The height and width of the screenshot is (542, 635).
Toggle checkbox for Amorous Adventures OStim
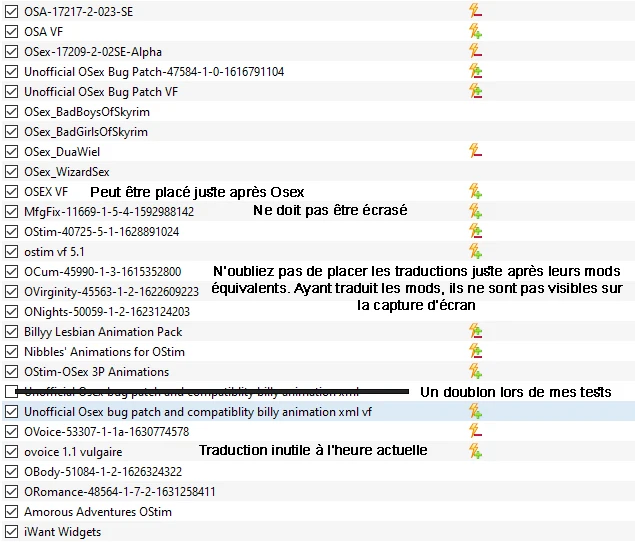tap(11, 512)
